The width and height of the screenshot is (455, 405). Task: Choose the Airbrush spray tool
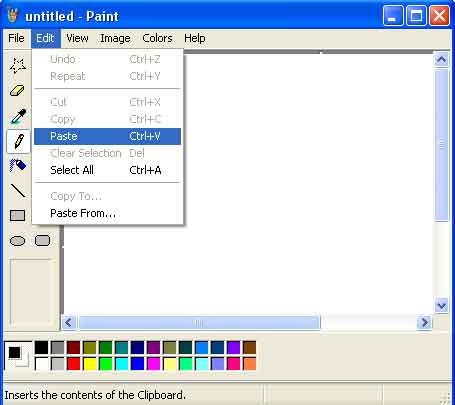tap(17, 165)
